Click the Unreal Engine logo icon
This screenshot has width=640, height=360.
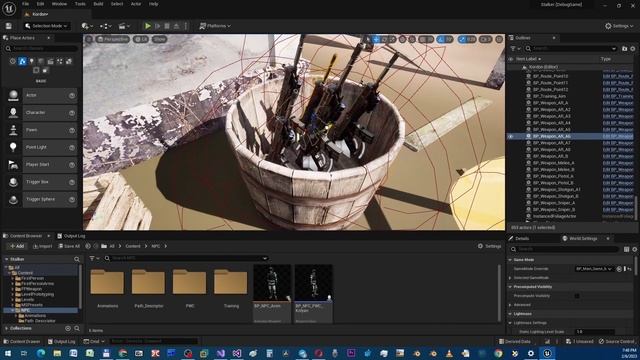(9, 8)
